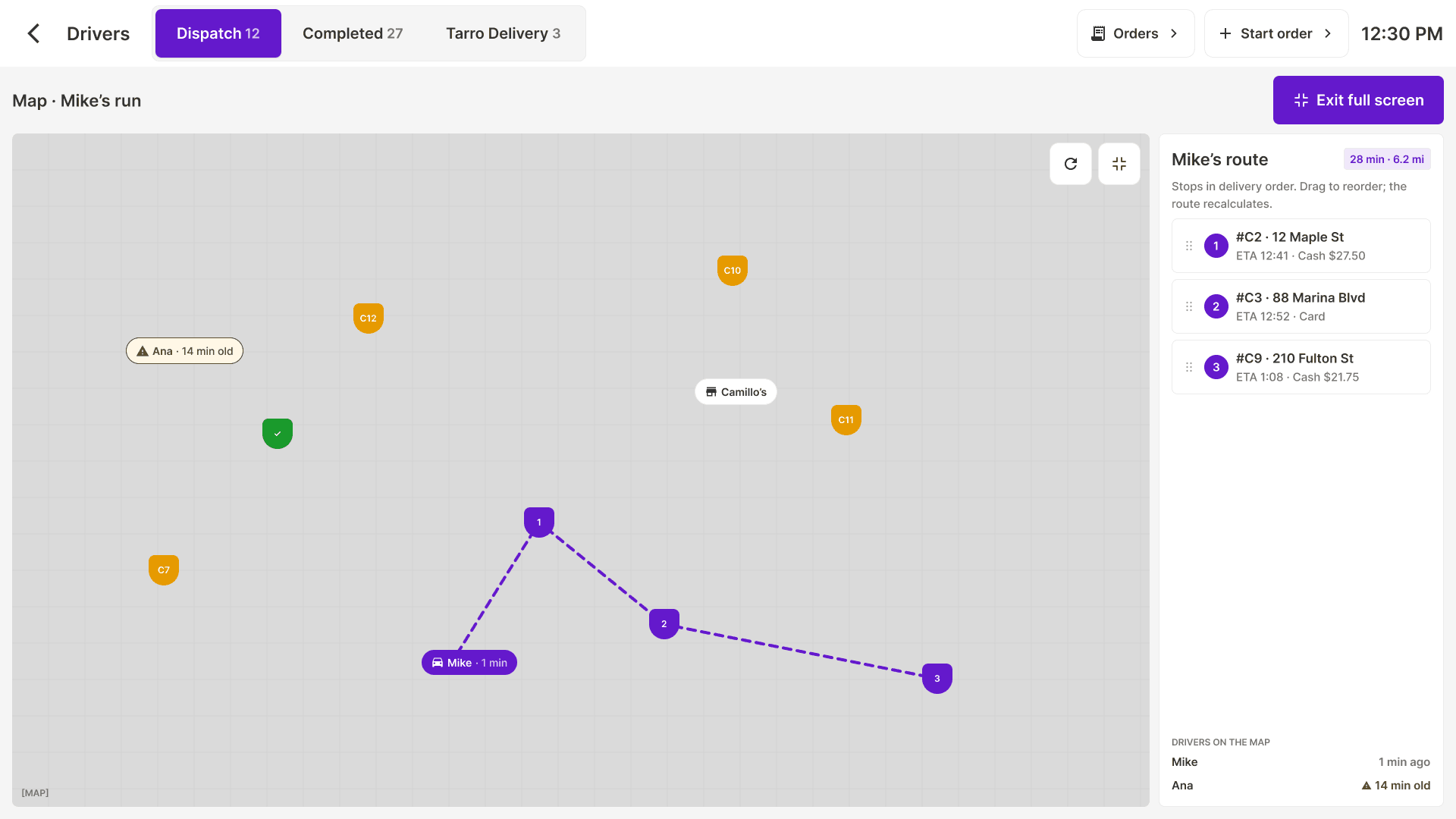The height and width of the screenshot is (819, 1456).
Task: Refresh the map view
Action: tap(1071, 164)
